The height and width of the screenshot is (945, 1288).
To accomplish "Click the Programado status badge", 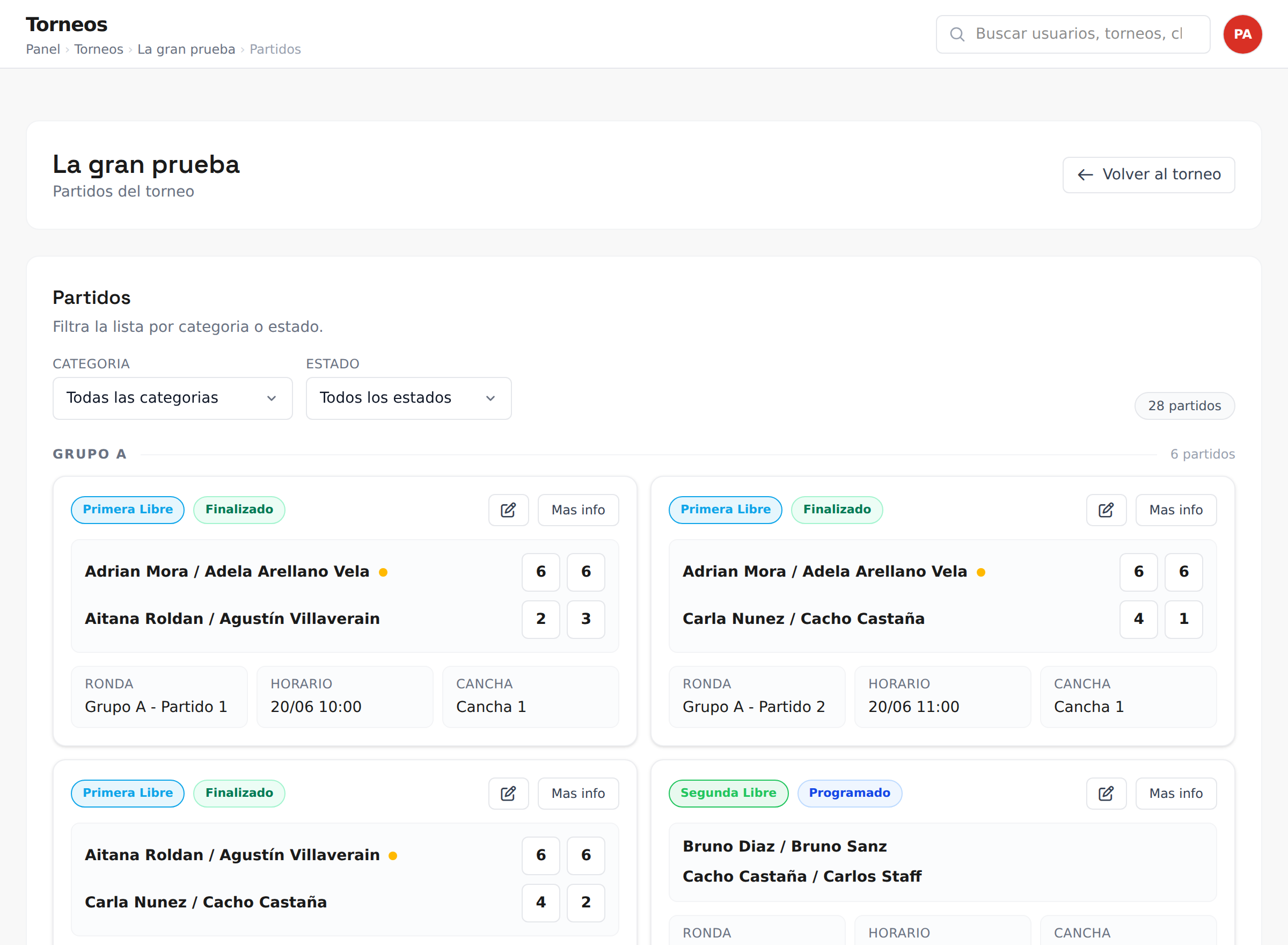I will click(850, 794).
